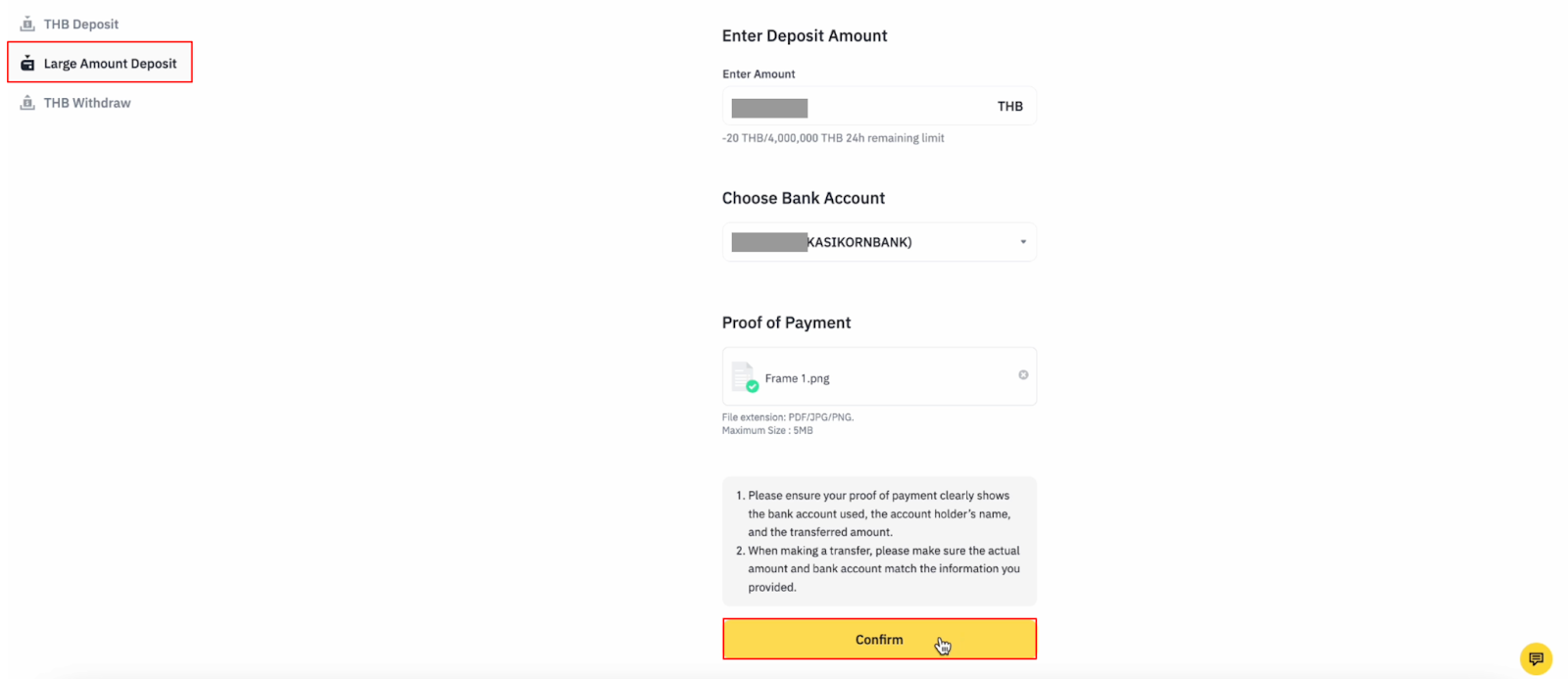The height and width of the screenshot is (679, 1568).
Task: Open the THB Deposit menu item
Action: (x=80, y=24)
